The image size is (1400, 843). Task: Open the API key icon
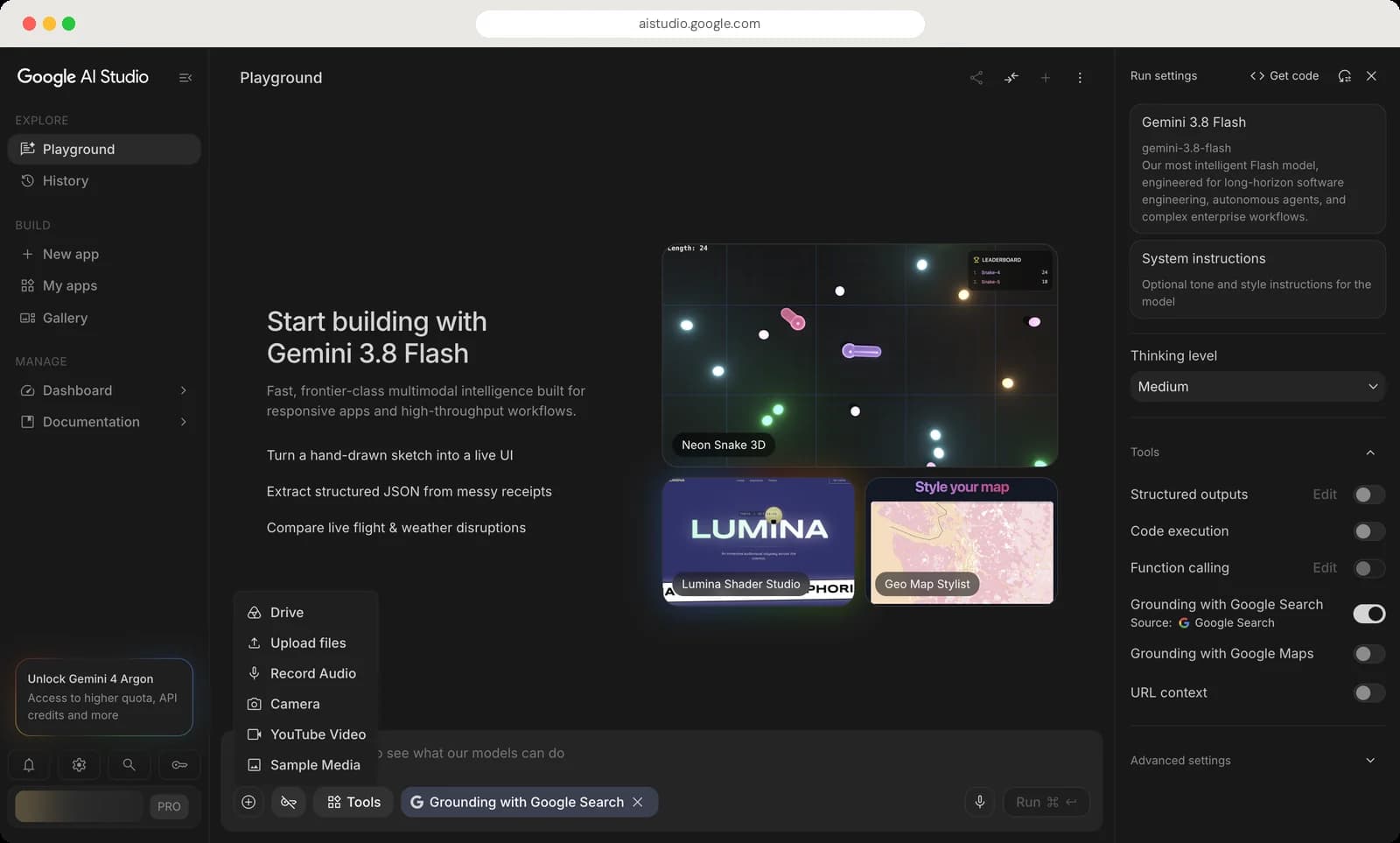click(179, 765)
